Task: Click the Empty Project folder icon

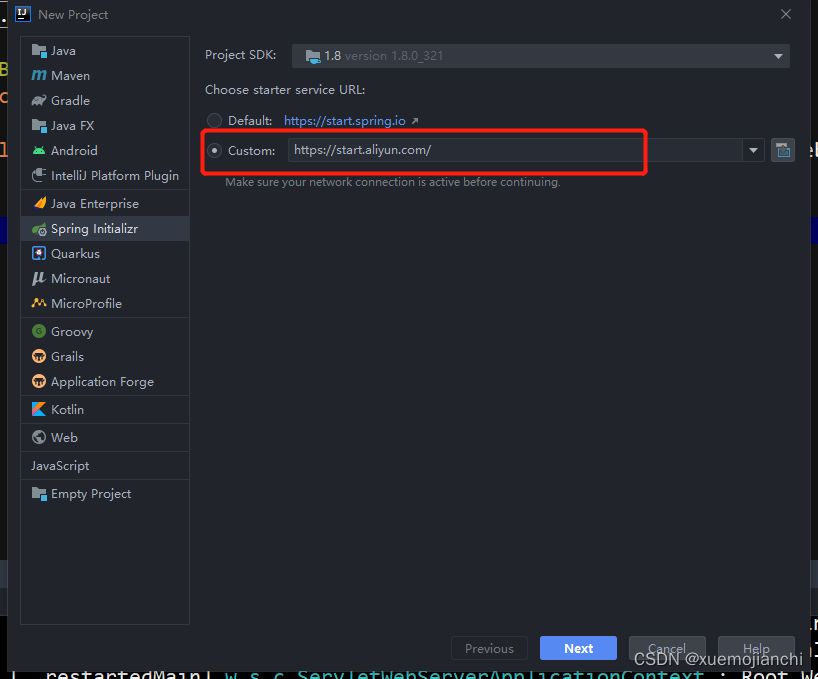Action: pos(39,493)
